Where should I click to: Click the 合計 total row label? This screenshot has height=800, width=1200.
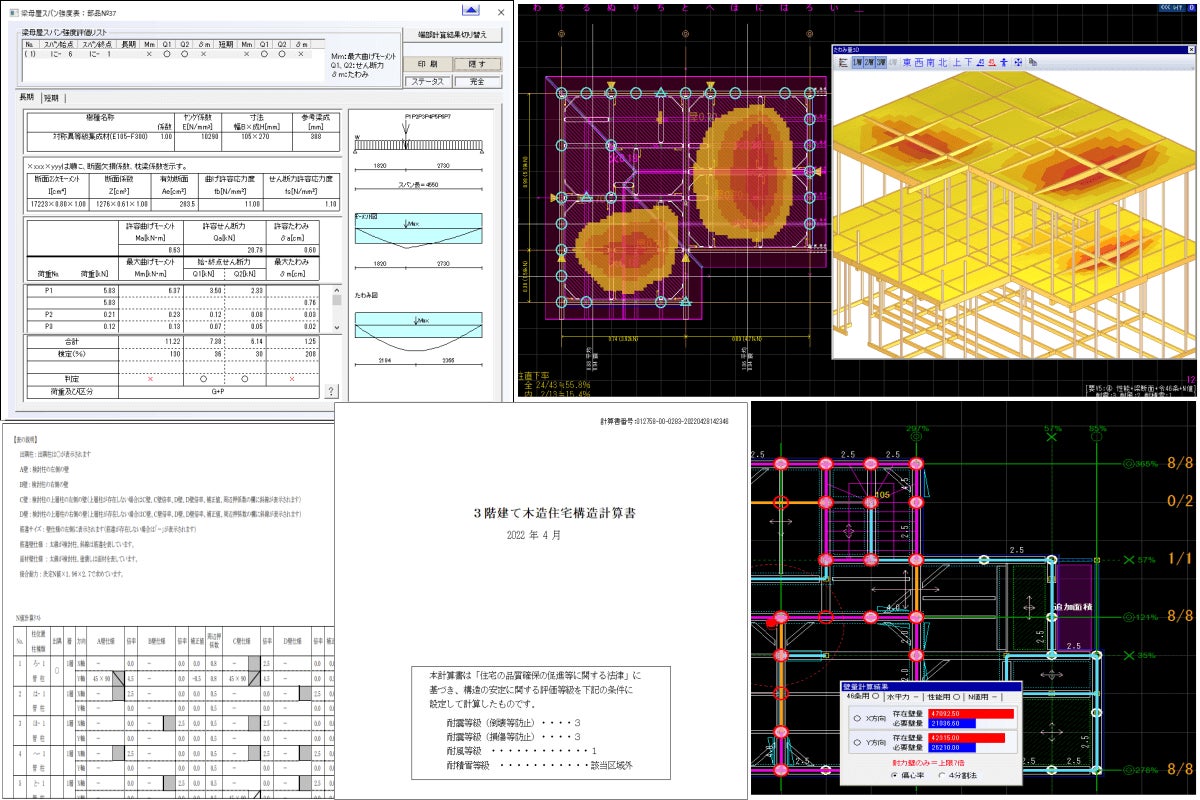(x=71, y=340)
